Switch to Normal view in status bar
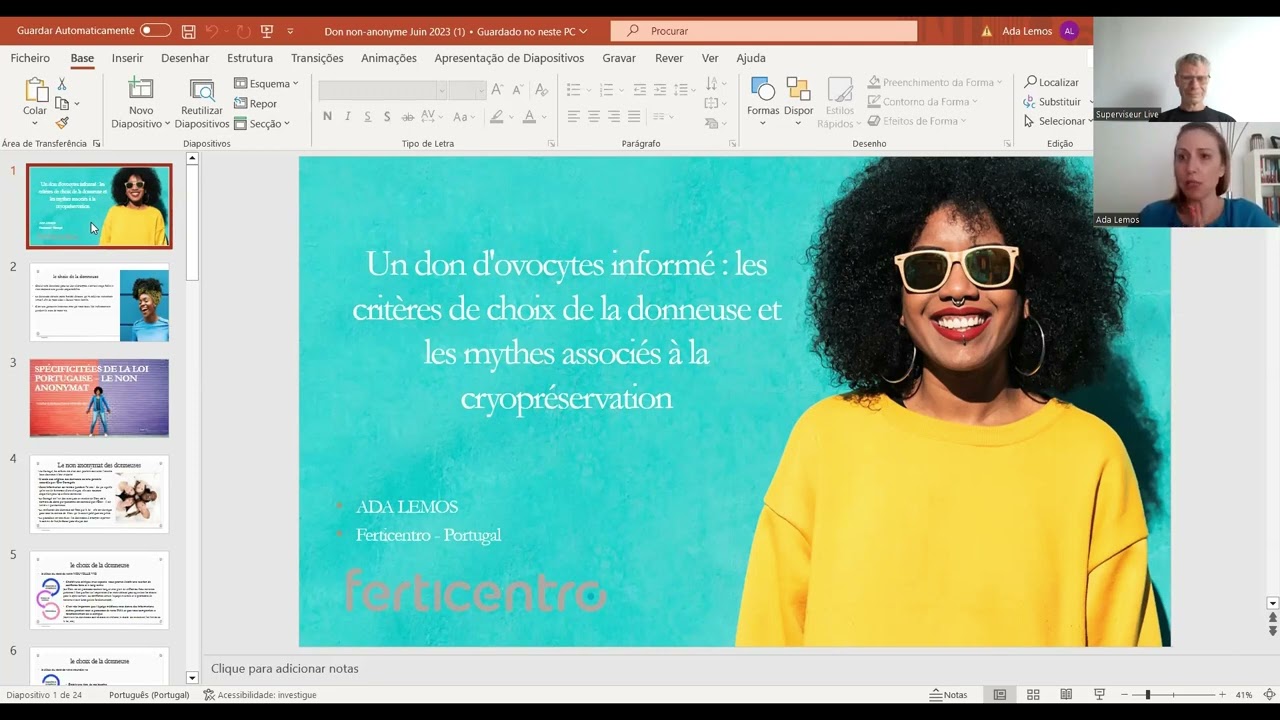This screenshot has width=1280, height=720. point(999,695)
